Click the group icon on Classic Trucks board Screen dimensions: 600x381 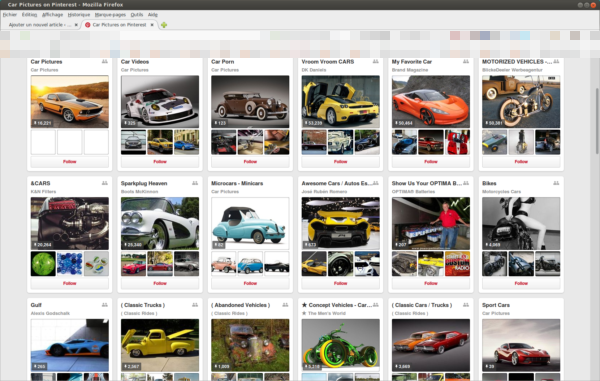(195, 304)
